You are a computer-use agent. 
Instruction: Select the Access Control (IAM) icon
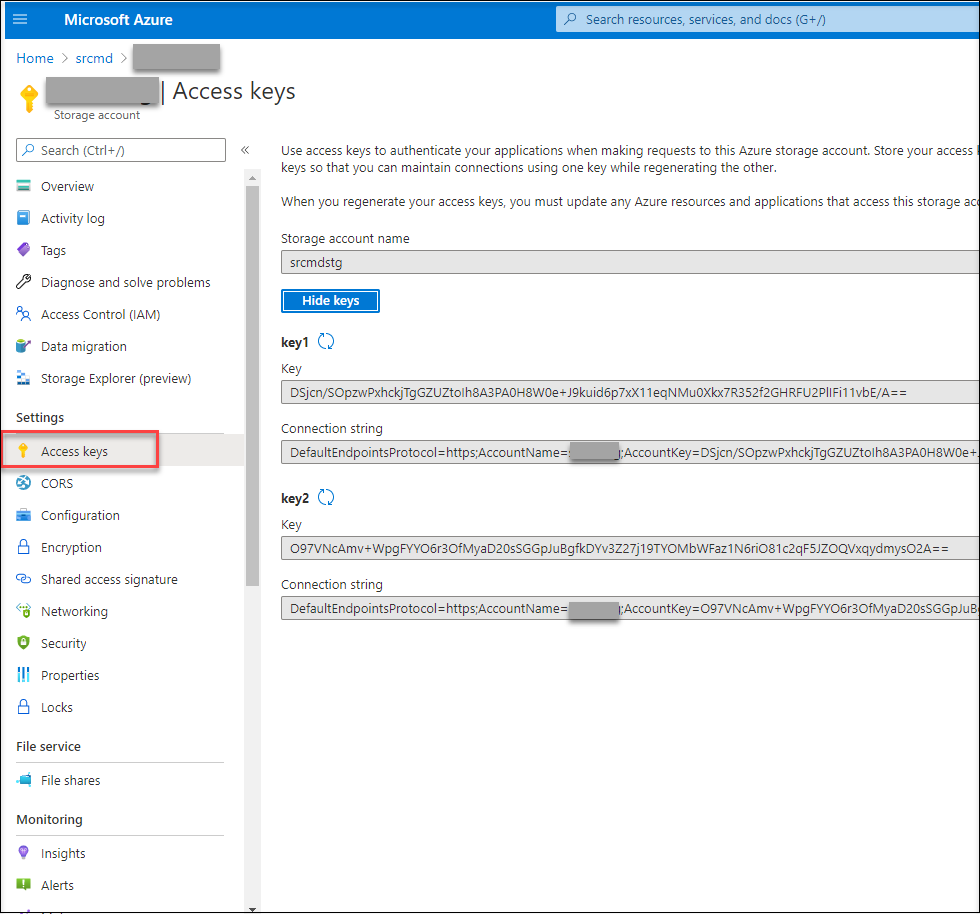(x=24, y=314)
